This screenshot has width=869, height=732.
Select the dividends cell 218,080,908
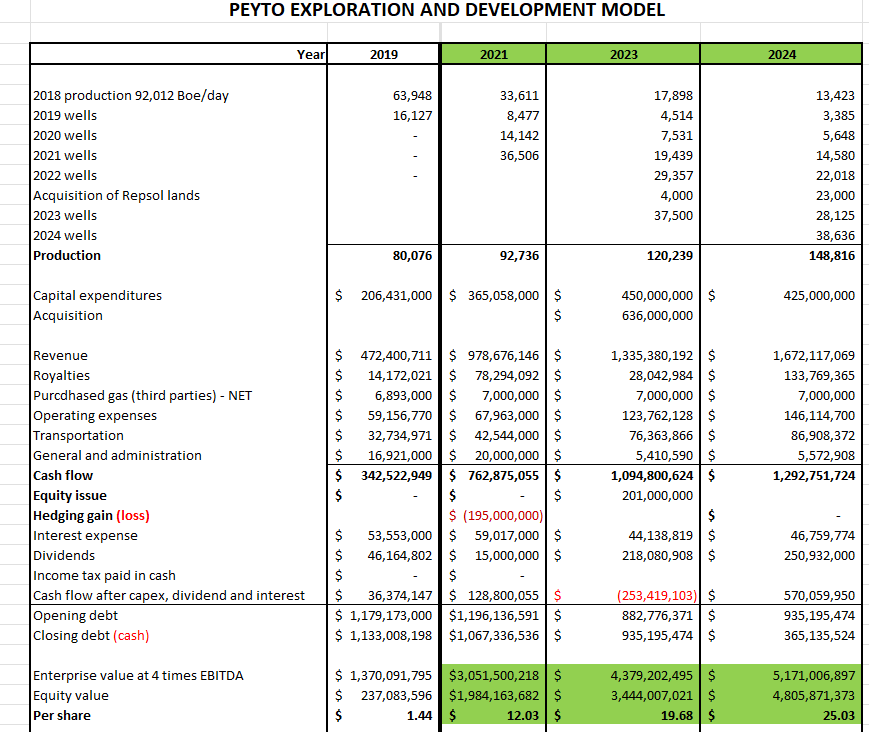coord(657,555)
